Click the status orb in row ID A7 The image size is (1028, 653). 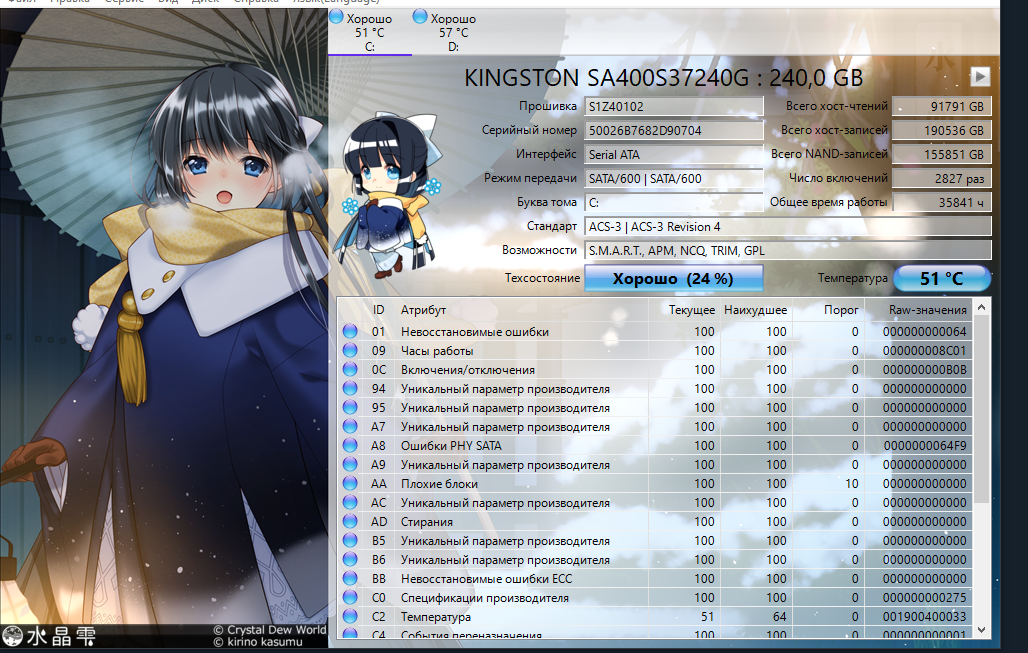(350, 426)
